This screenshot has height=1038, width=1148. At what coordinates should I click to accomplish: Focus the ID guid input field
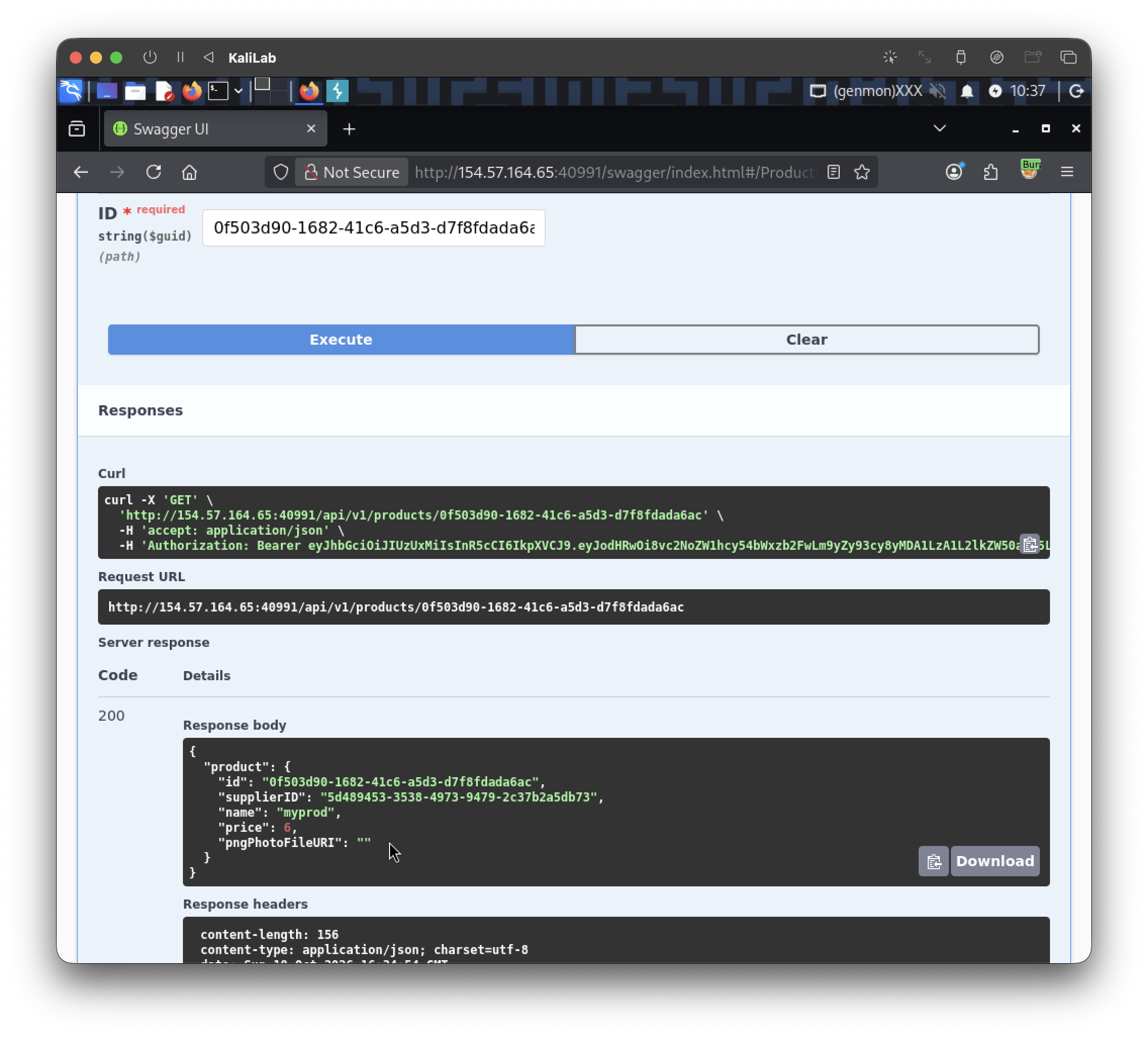(x=373, y=228)
